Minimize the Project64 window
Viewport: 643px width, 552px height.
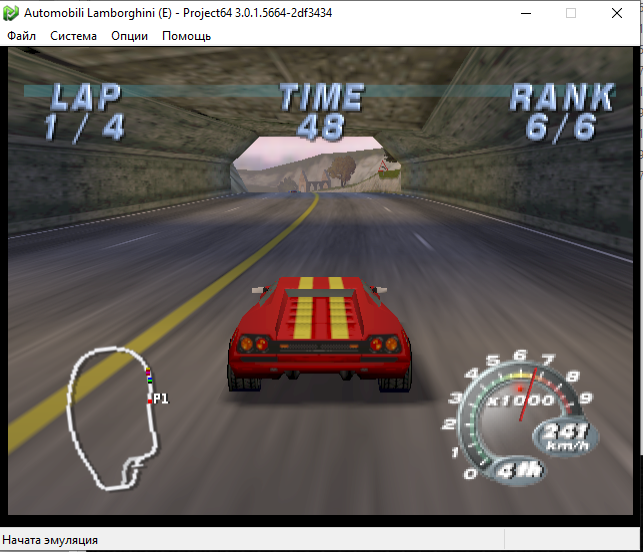pyautogui.click(x=526, y=13)
